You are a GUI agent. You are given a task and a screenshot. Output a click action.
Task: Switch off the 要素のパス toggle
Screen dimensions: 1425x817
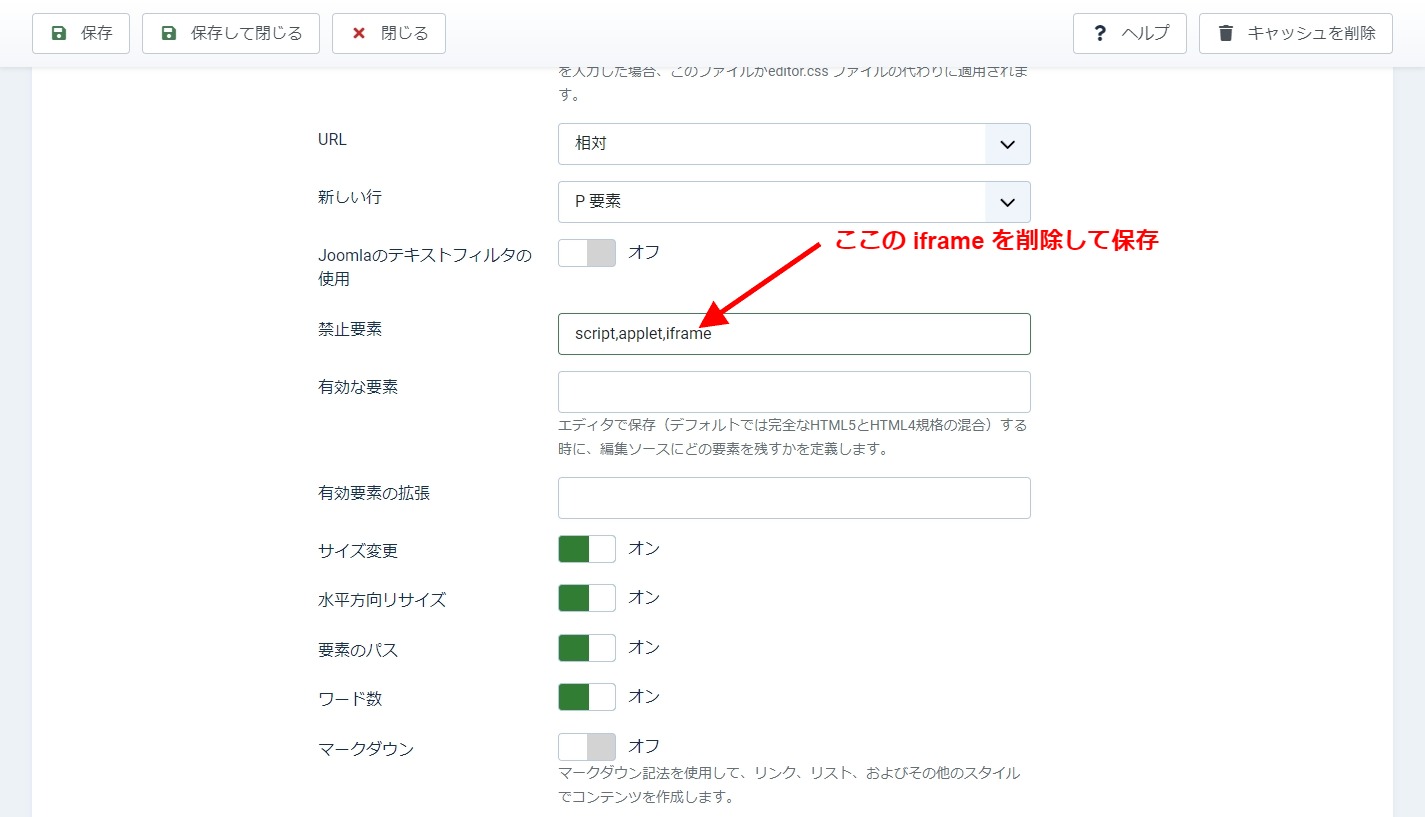(587, 648)
